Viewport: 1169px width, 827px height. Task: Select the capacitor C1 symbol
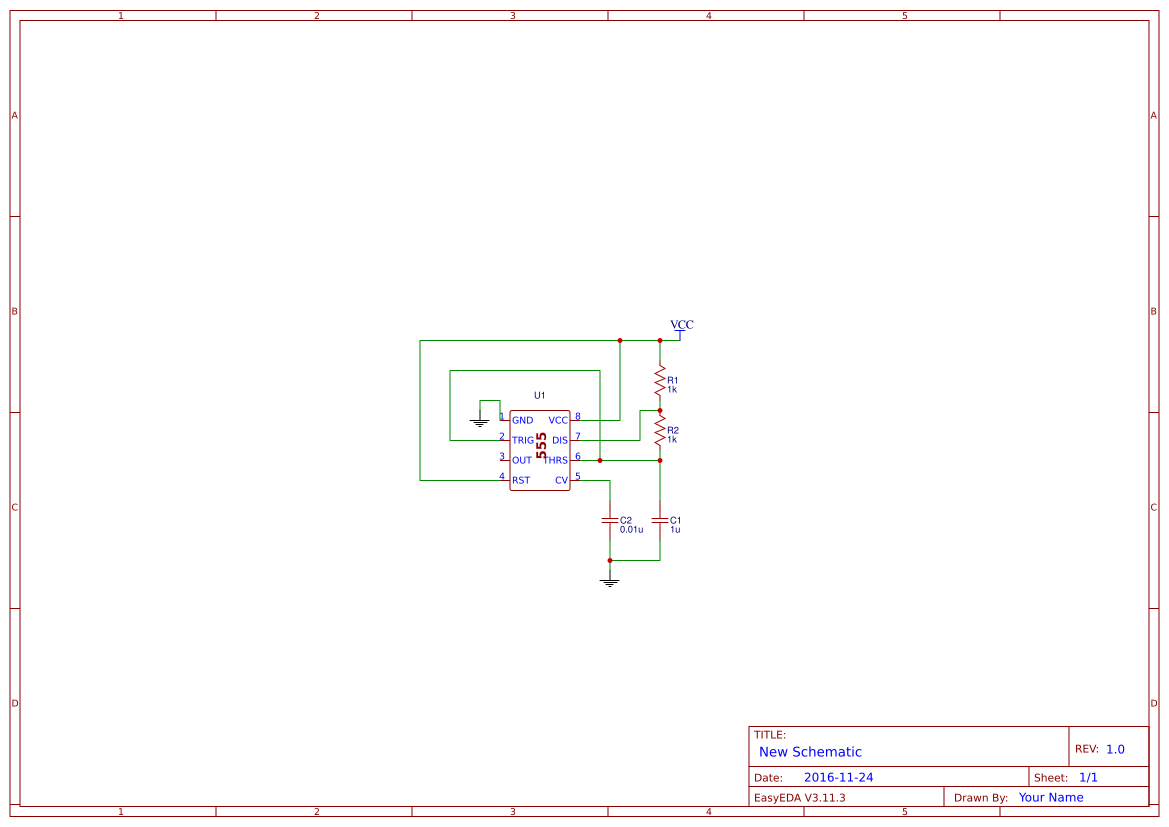tap(660, 521)
